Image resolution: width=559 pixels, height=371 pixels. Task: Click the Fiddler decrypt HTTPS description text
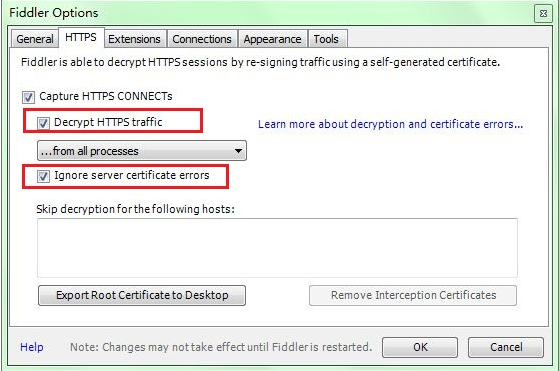(260, 62)
